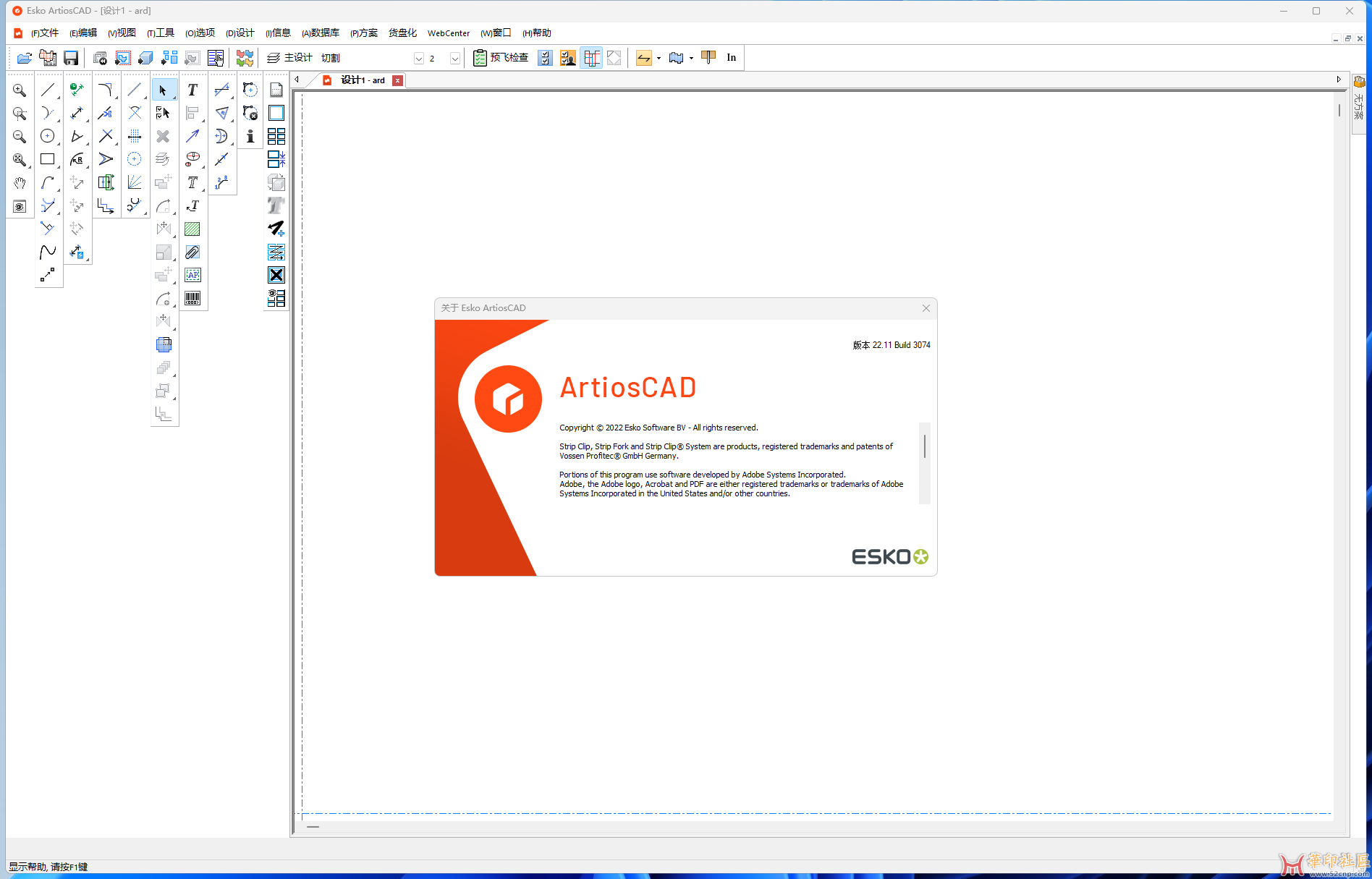Screen dimensions: 1372x879
Task: Activate the Pan hand tool
Action: pyautogui.click(x=20, y=183)
